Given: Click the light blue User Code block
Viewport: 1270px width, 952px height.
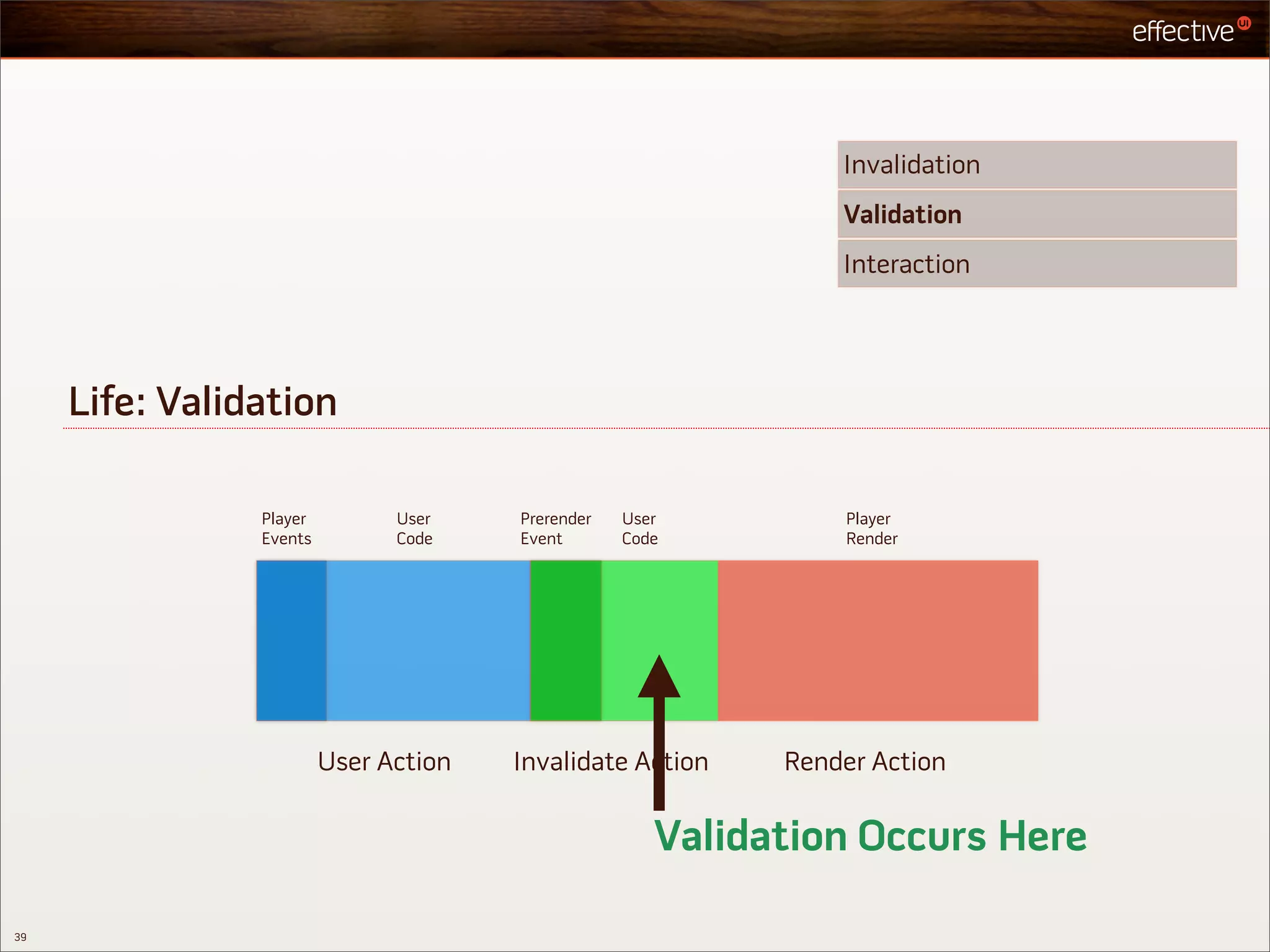Looking at the screenshot, I should (428, 640).
